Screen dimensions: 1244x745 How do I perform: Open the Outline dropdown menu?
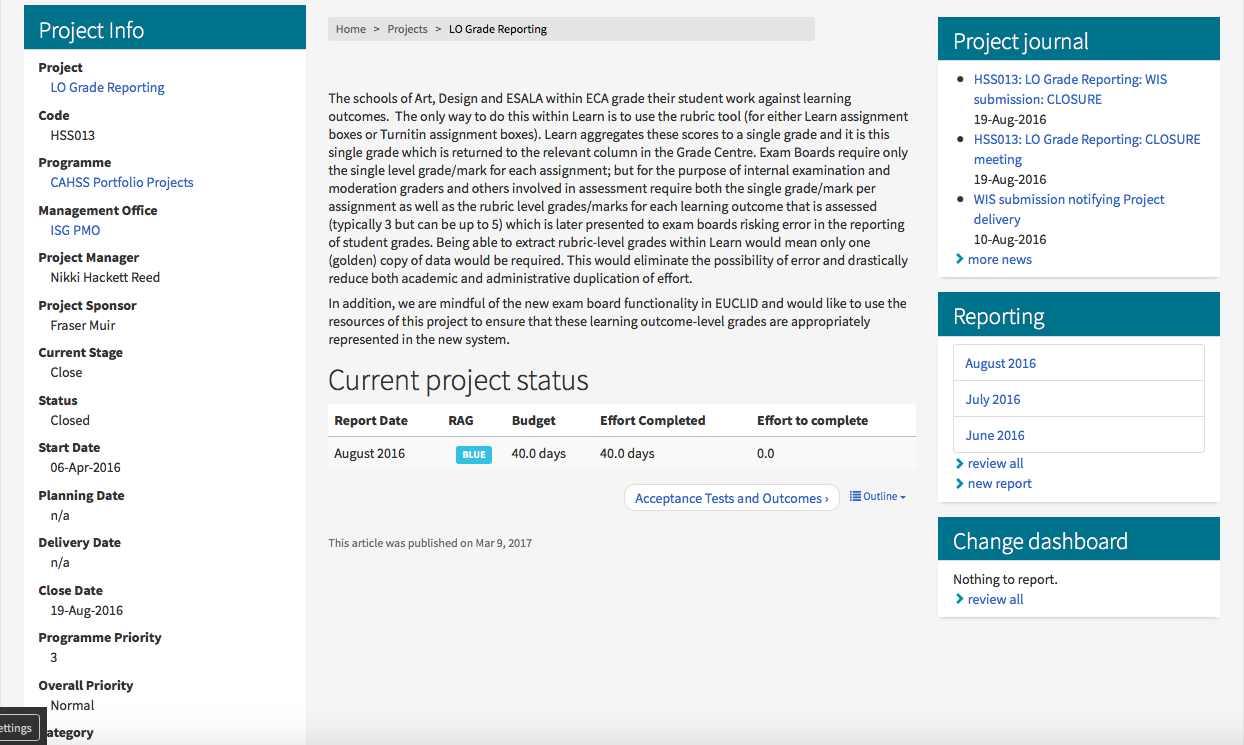point(878,497)
